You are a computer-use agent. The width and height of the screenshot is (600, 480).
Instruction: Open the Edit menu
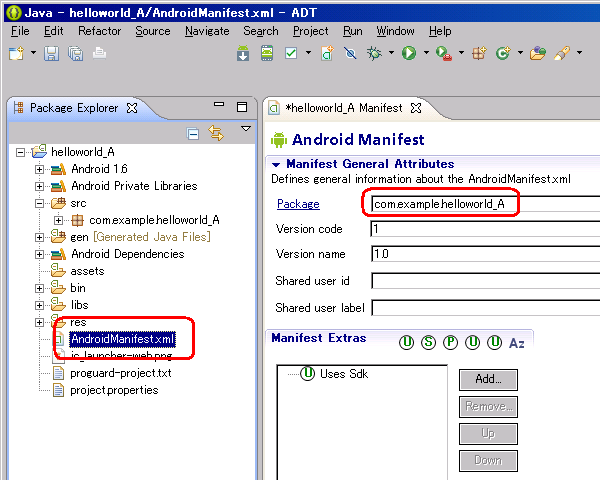click(54, 31)
